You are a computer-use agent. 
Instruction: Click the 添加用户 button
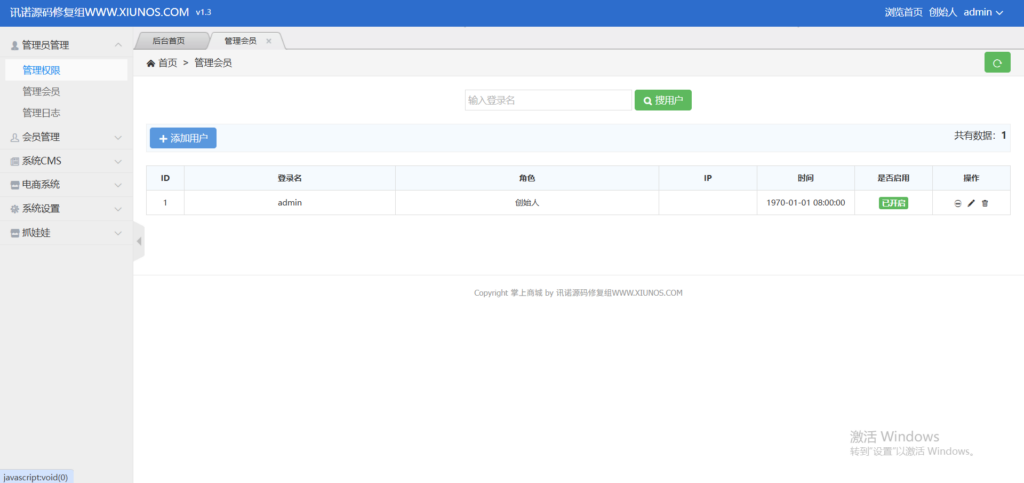[x=183, y=138]
